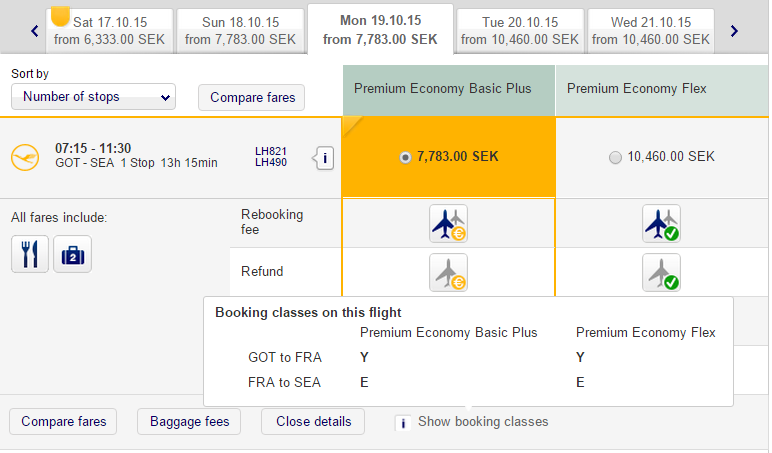Open the Sort by dropdown
The image size is (772, 453).
(93, 97)
